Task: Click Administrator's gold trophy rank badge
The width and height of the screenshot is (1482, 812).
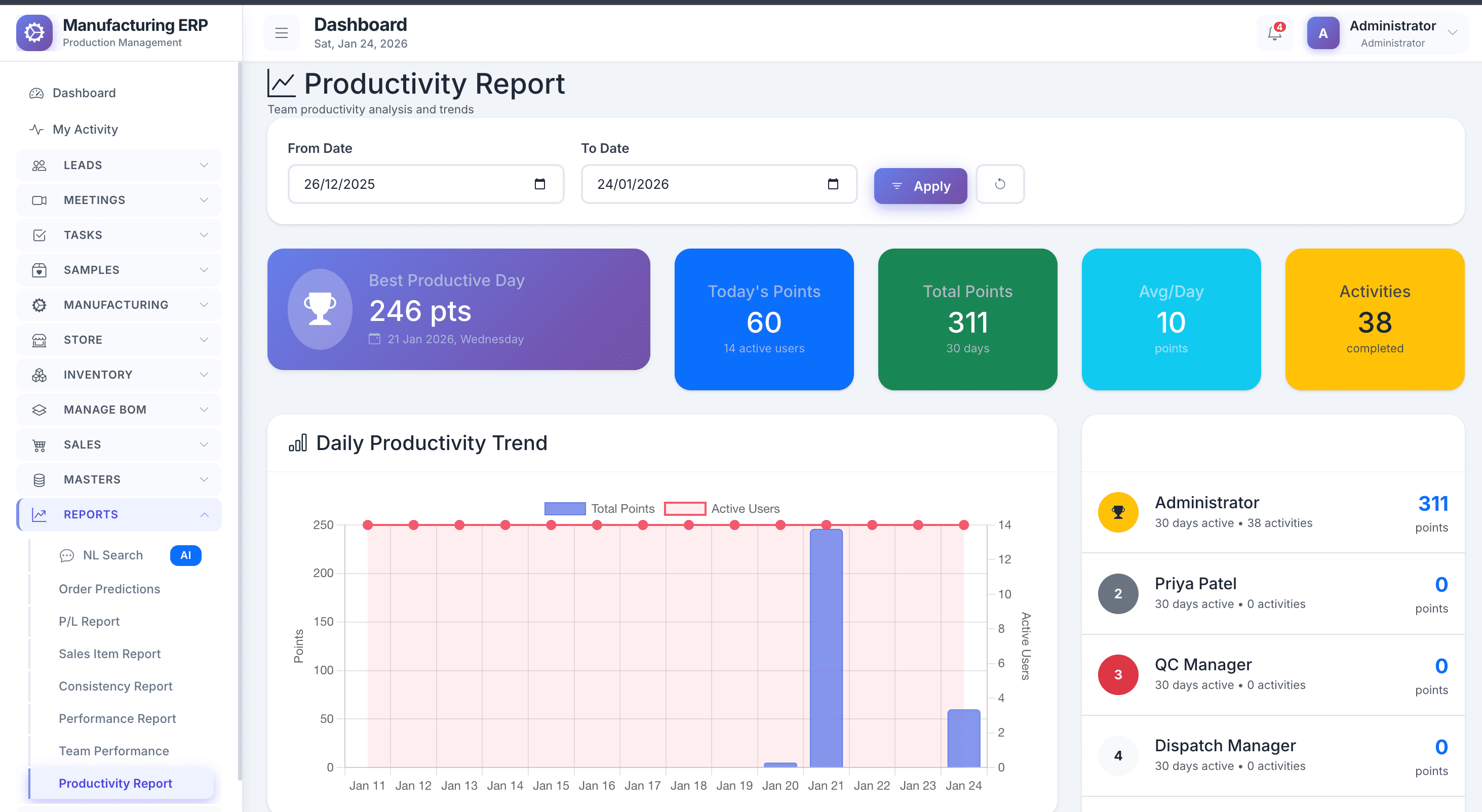Action: [x=1118, y=512]
